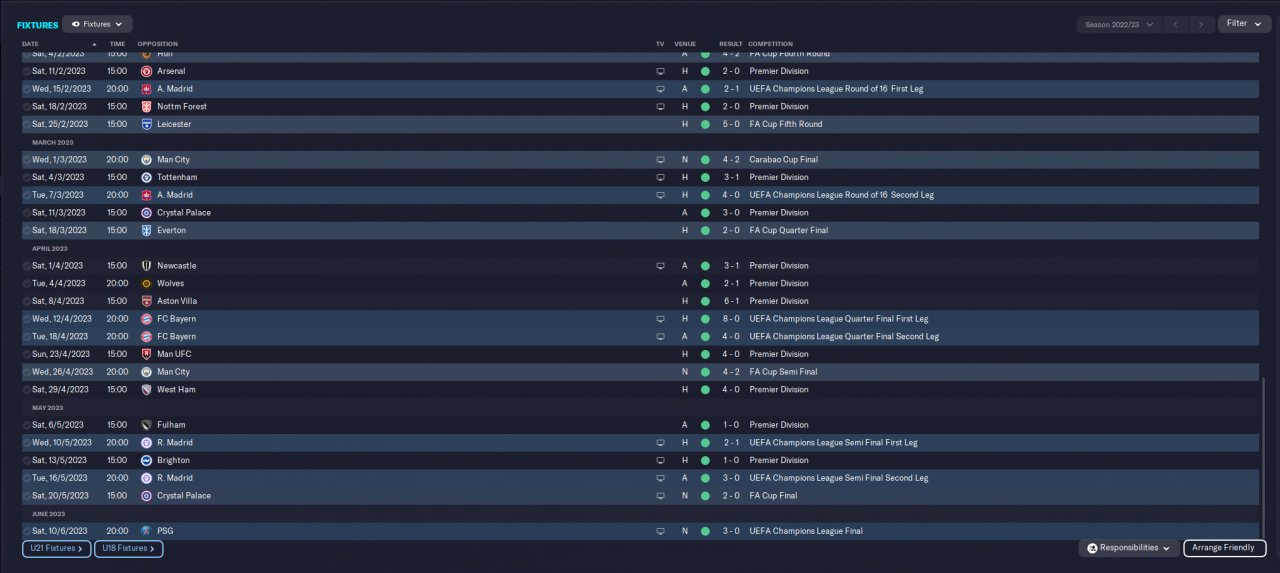Open U21 Fixtures
This screenshot has width=1280, height=573.
[57, 548]
